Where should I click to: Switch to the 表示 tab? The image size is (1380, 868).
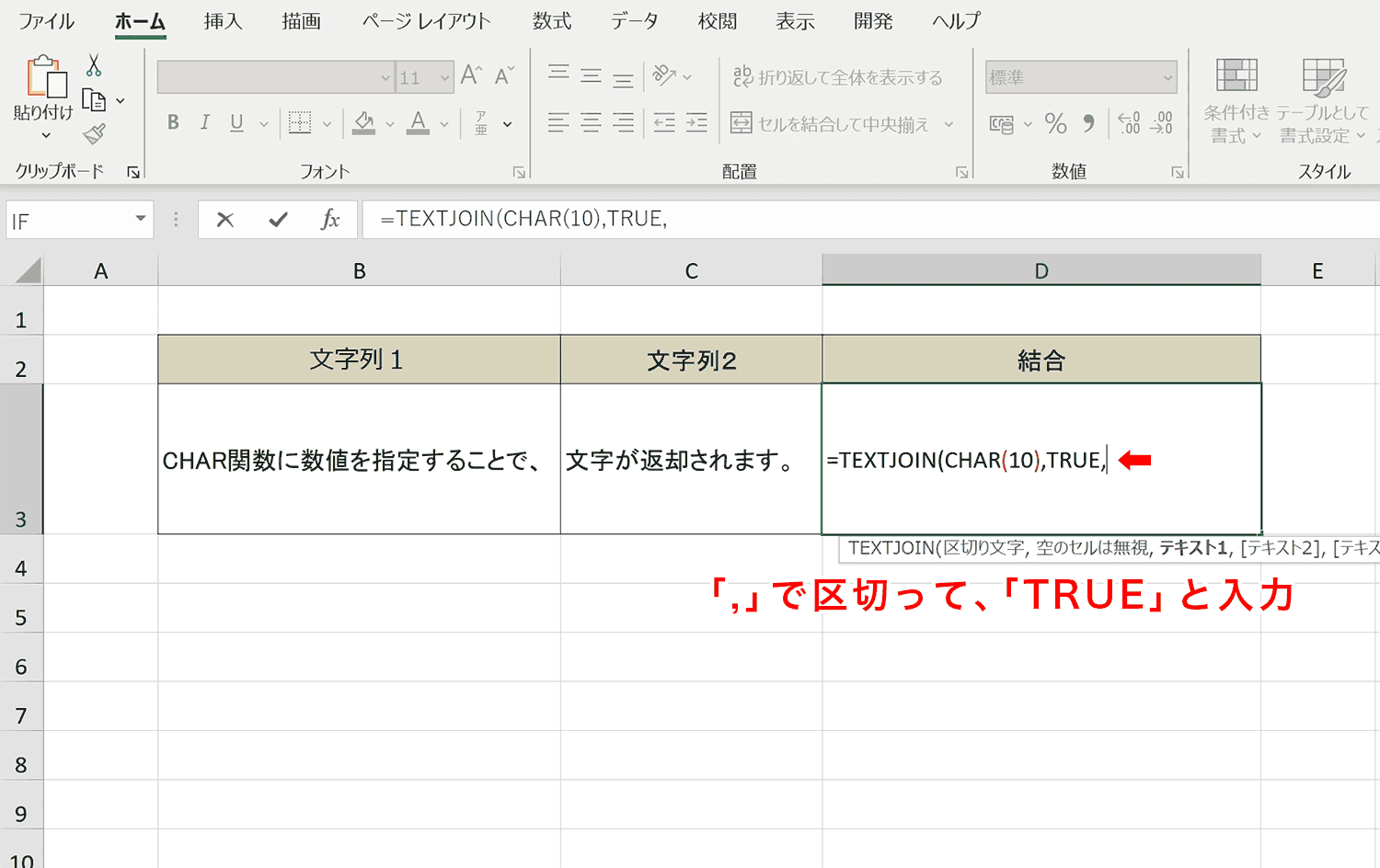click(x=796, y=21)
